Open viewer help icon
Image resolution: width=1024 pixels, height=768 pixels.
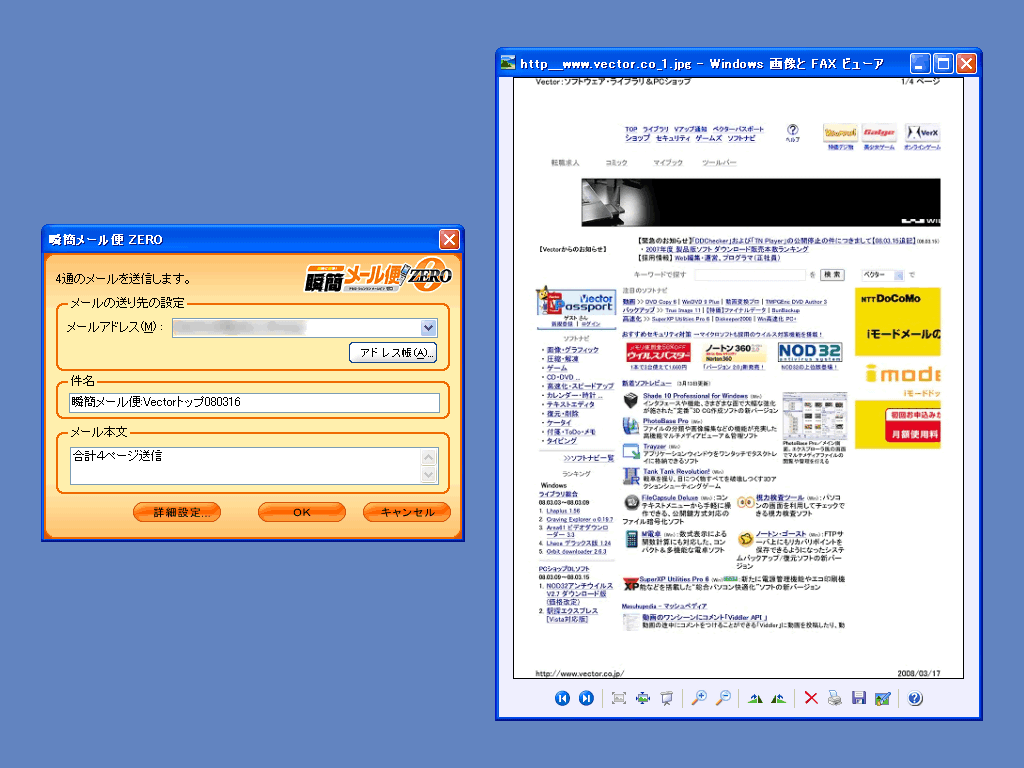pos(915,698)
